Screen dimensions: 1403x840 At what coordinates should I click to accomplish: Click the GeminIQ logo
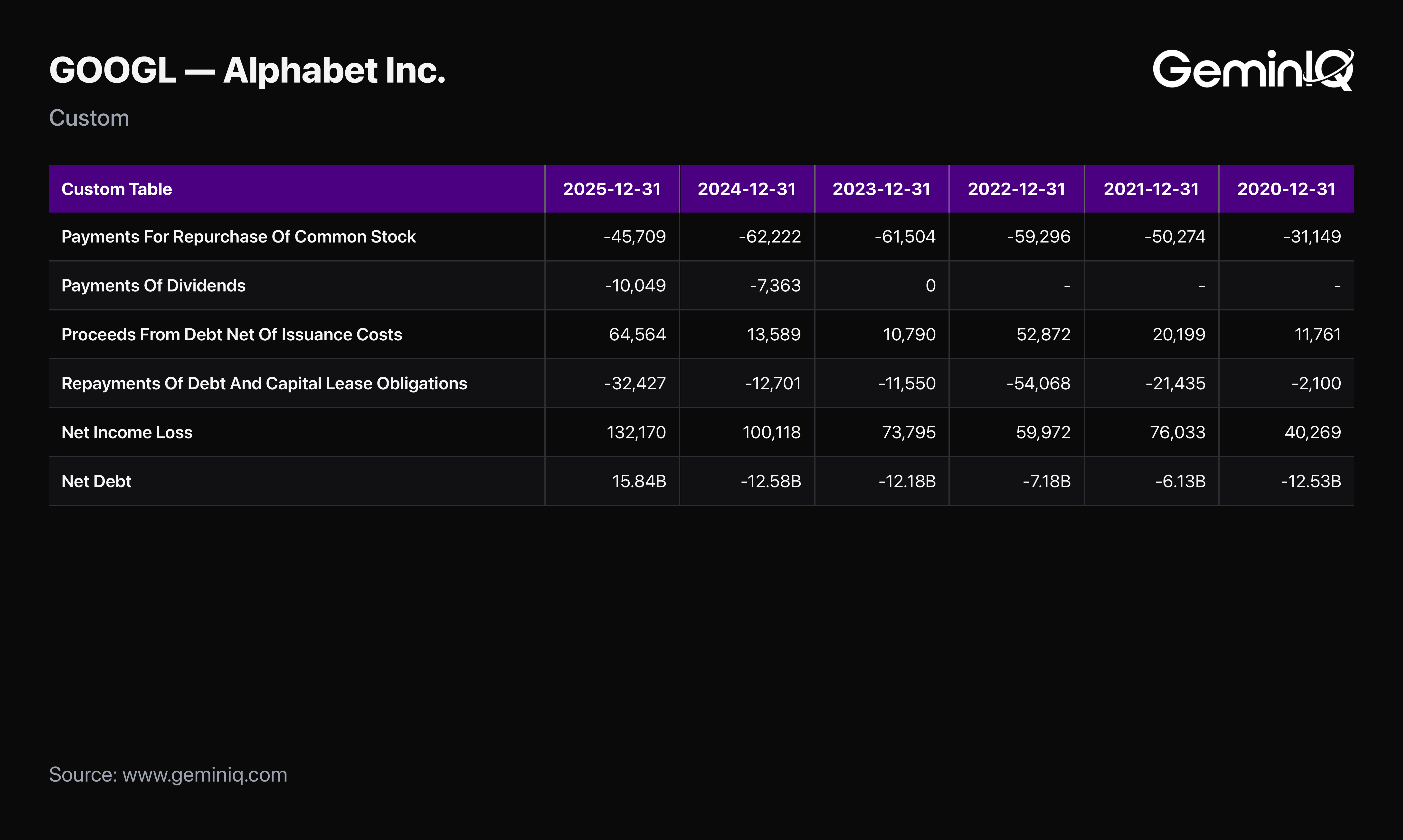tap(1253, 70)
